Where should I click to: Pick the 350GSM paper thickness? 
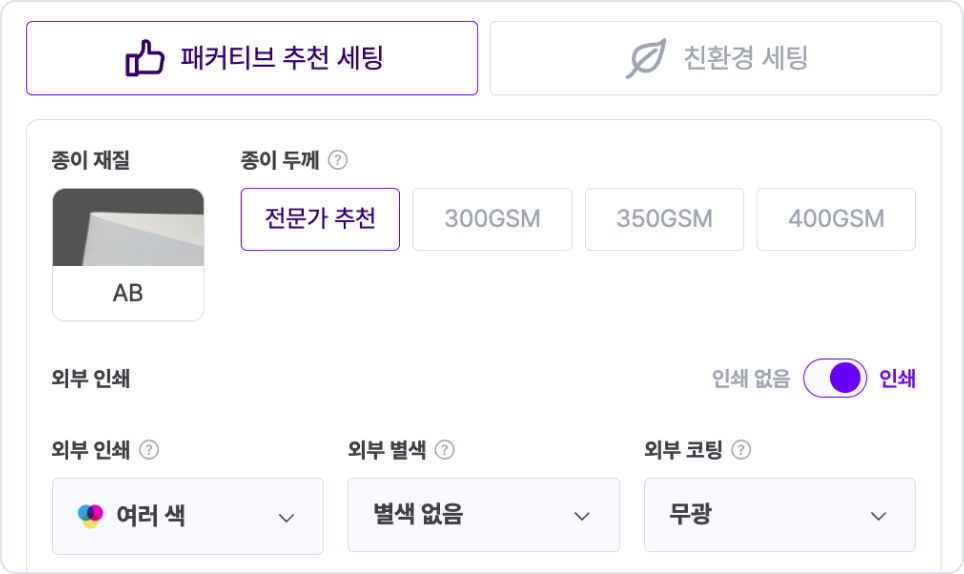(664, 219)
